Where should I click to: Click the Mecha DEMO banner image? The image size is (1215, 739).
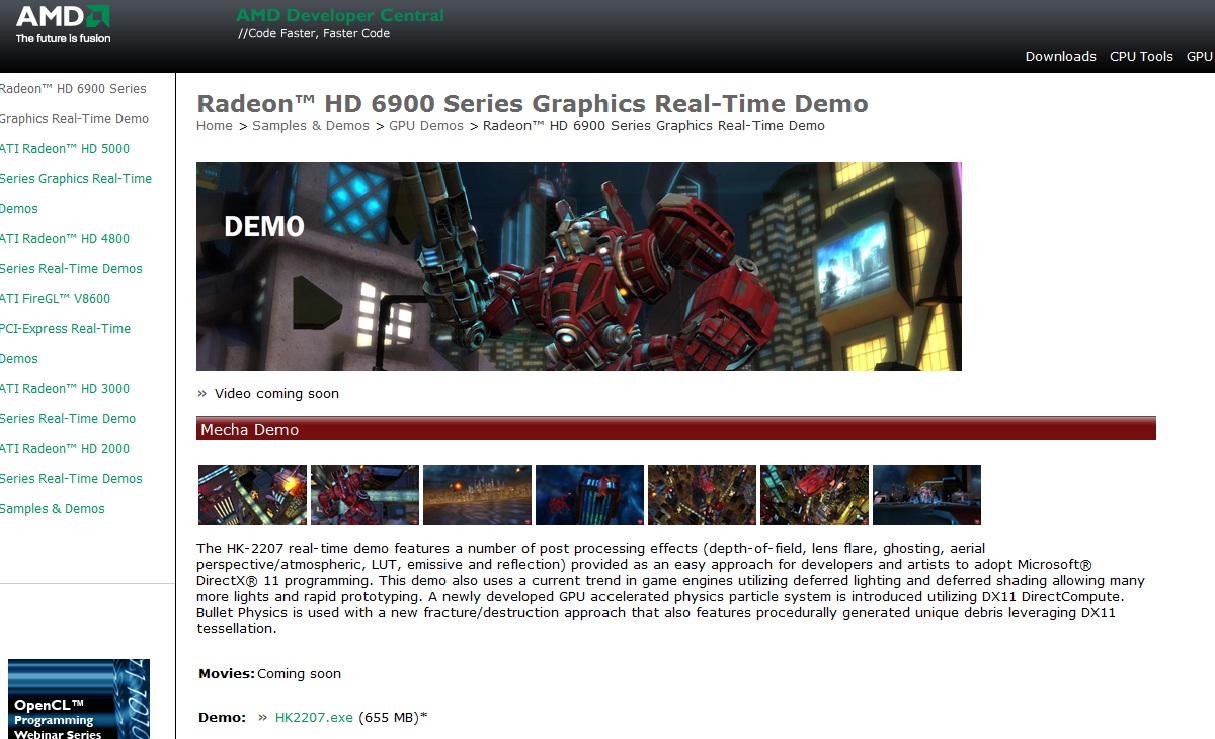point(578,266)
